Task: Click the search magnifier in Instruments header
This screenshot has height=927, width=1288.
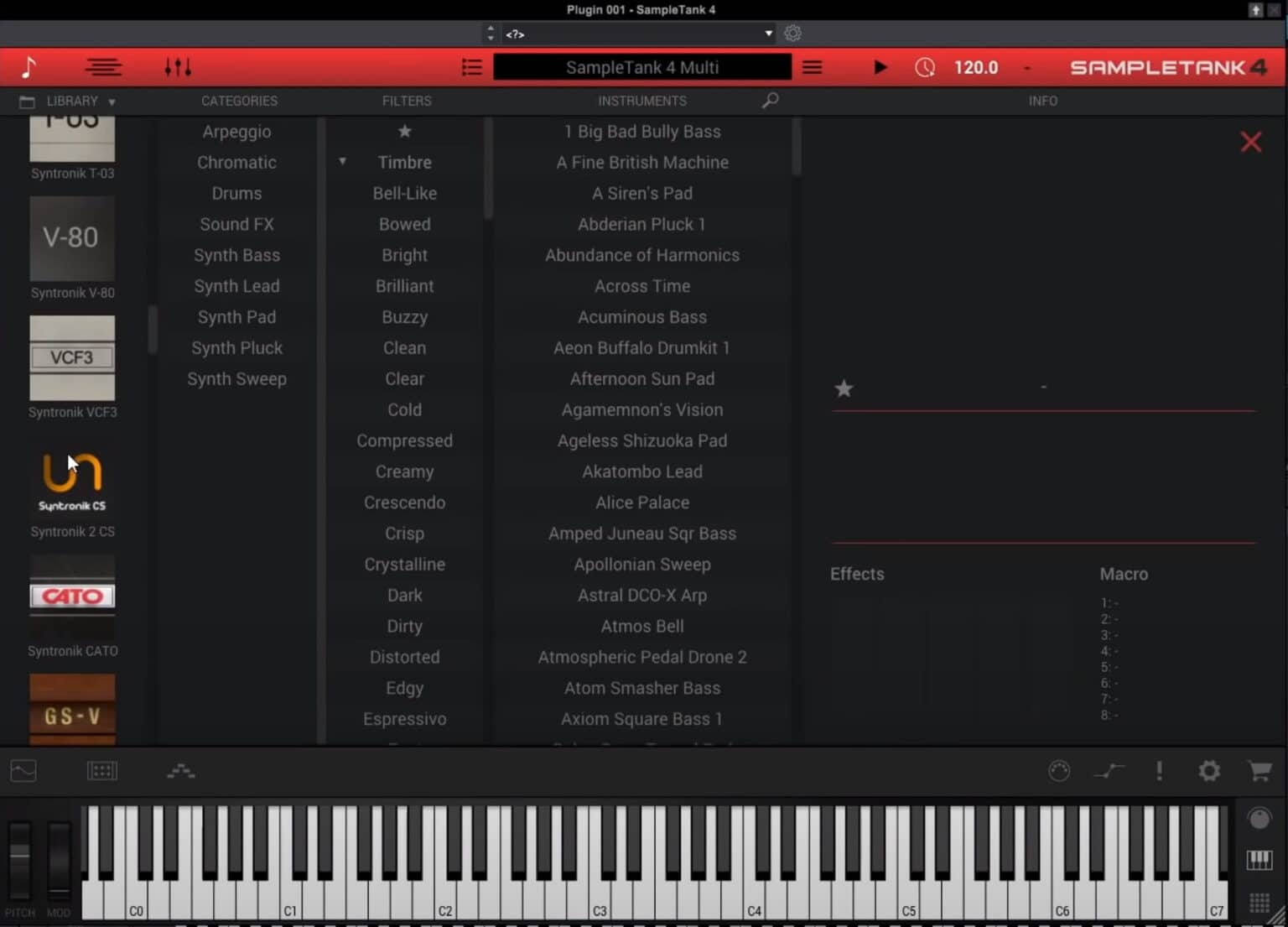Action: point(770,100)
